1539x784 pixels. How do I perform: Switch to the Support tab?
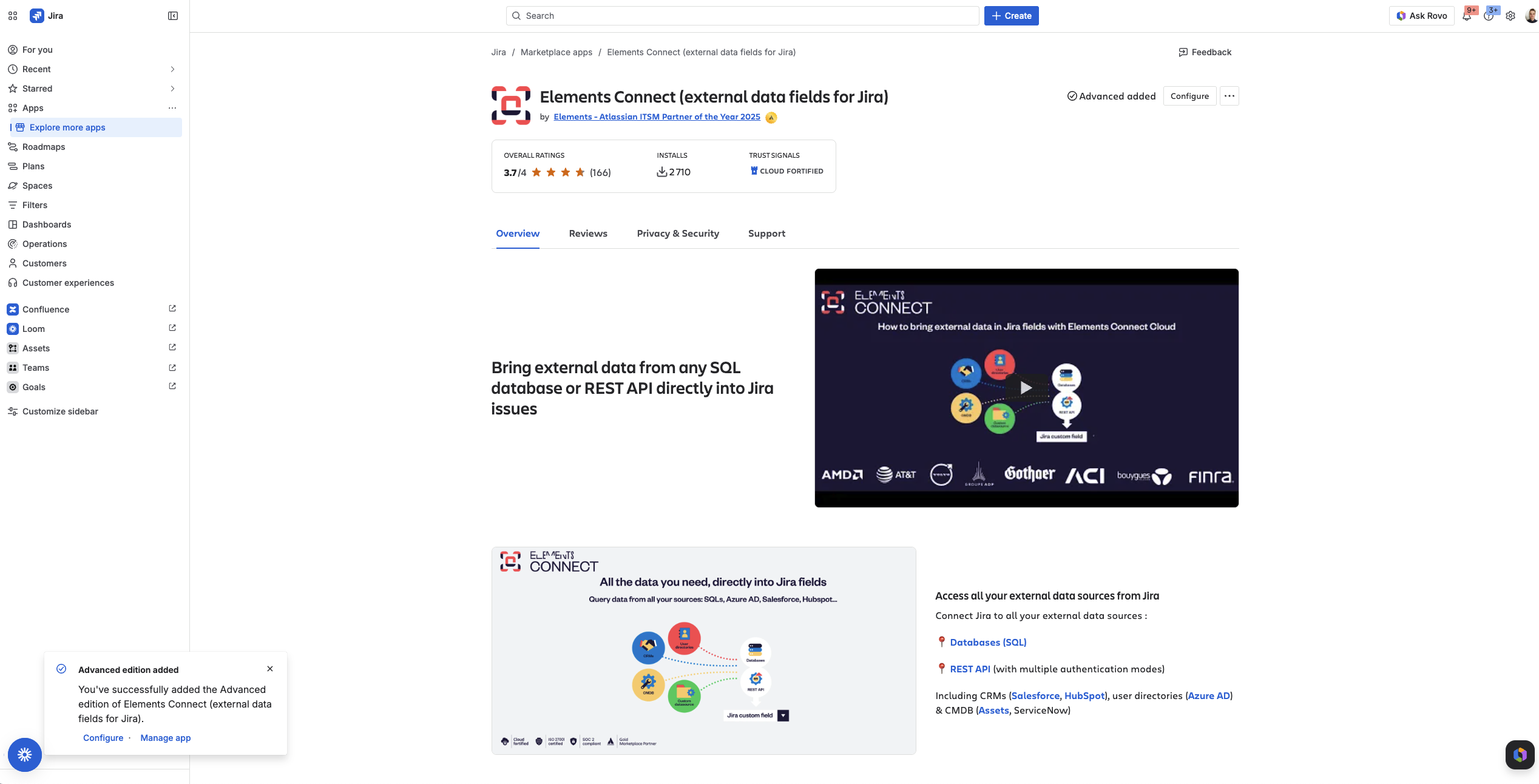(x=766, y=234)
